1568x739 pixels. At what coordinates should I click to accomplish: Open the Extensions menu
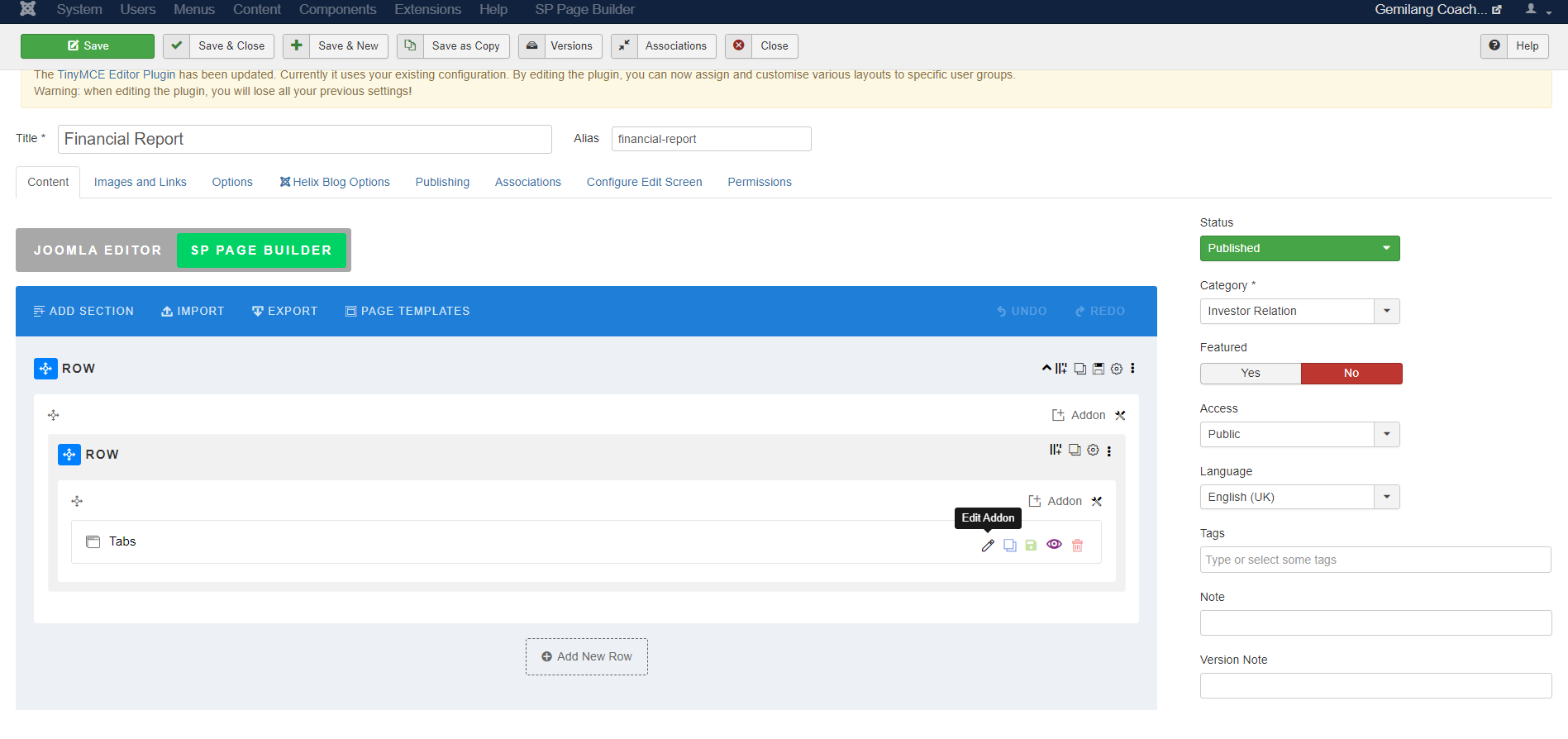tap(427, 9)
